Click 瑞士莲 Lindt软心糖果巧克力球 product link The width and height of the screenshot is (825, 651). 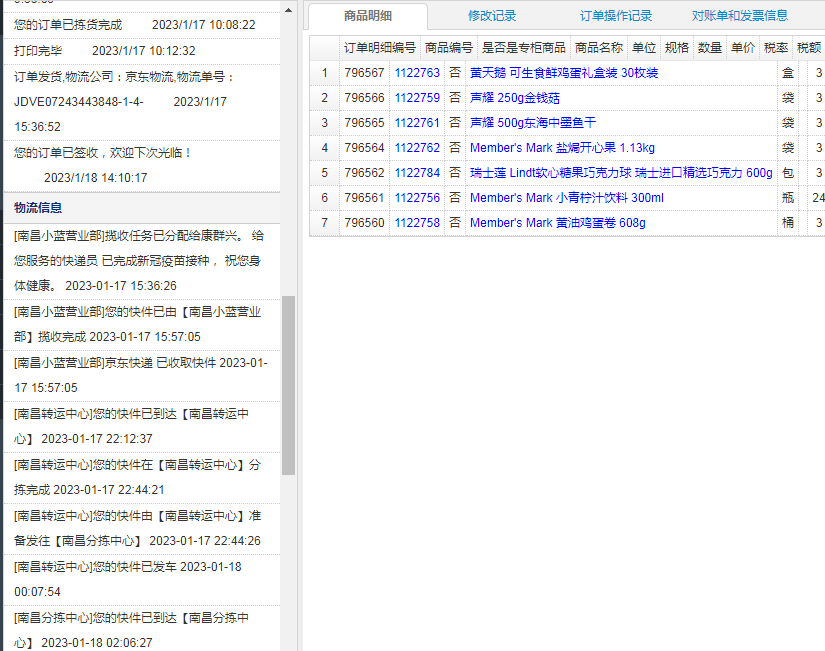[x=621, y=173]
